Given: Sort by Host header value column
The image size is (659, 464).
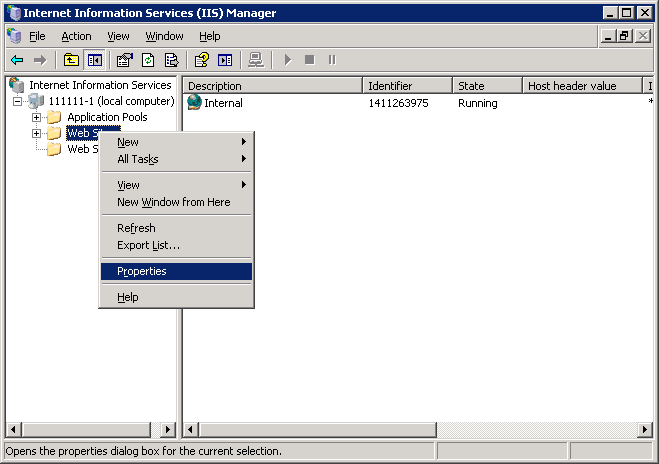Looking at the screenshot, I should [x=583, y=86].
